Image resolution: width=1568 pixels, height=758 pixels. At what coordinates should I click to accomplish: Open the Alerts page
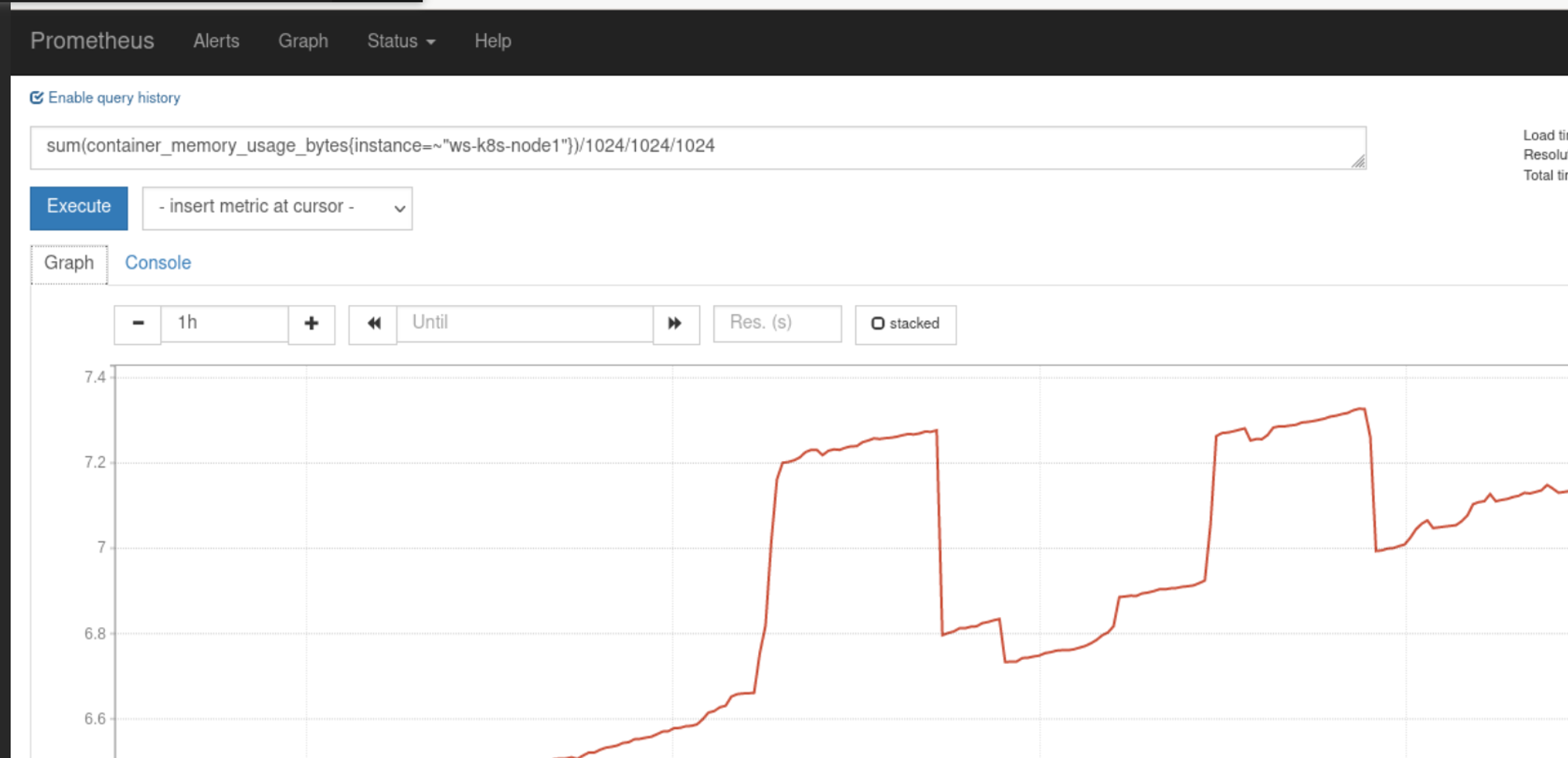[x=216, y=41]
